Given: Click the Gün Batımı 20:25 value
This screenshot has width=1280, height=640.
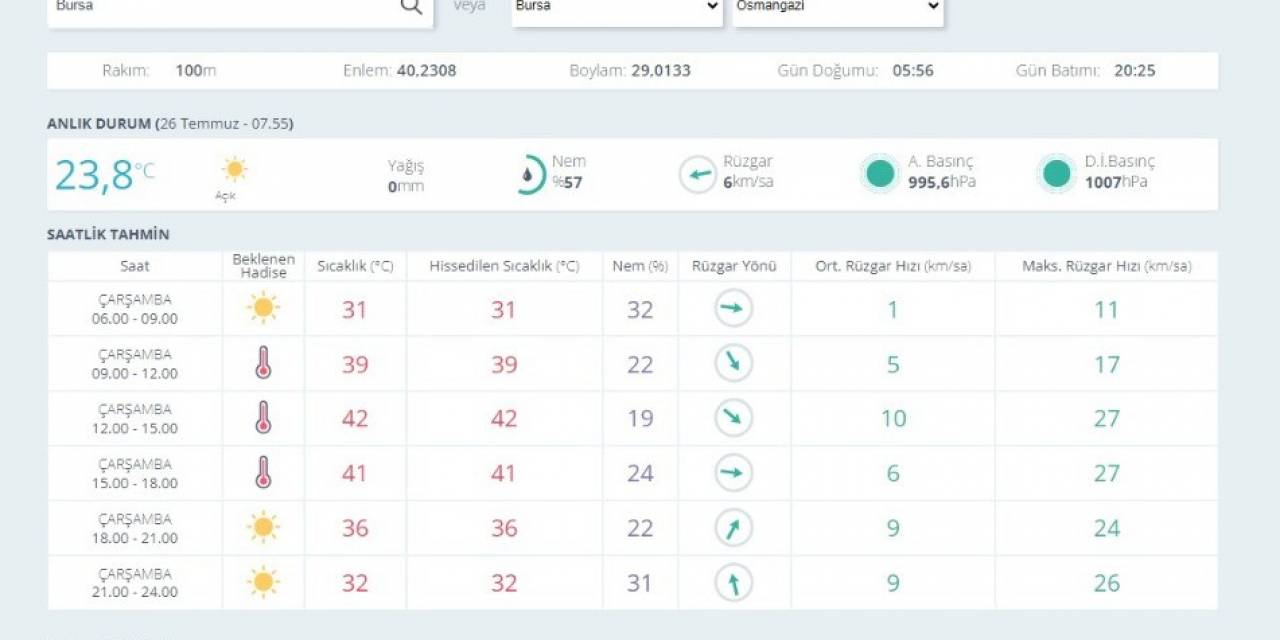Looking at the screenshot, I should tap(1135, 71).
